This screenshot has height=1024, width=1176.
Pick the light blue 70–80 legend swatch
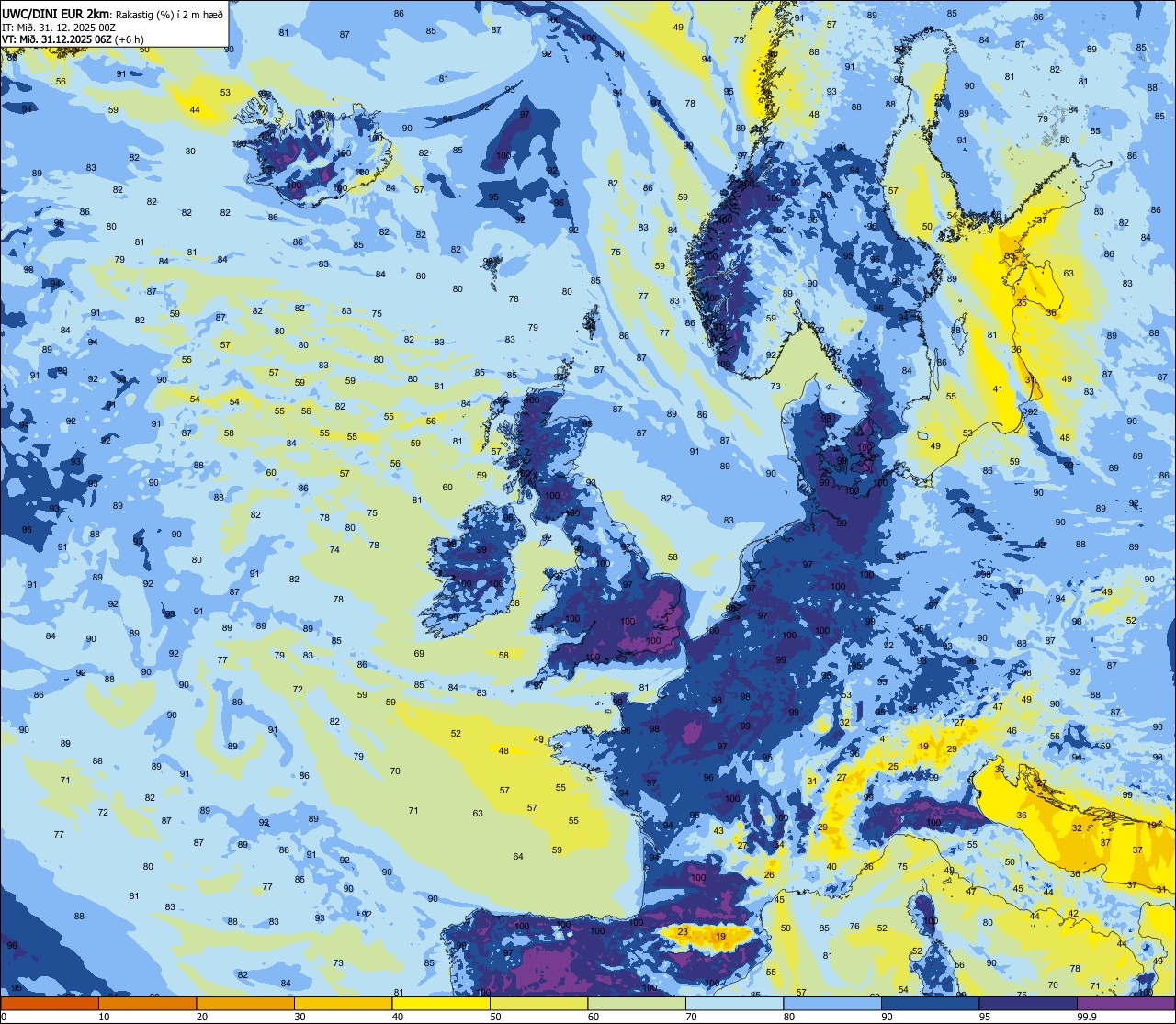[734, 1003]
